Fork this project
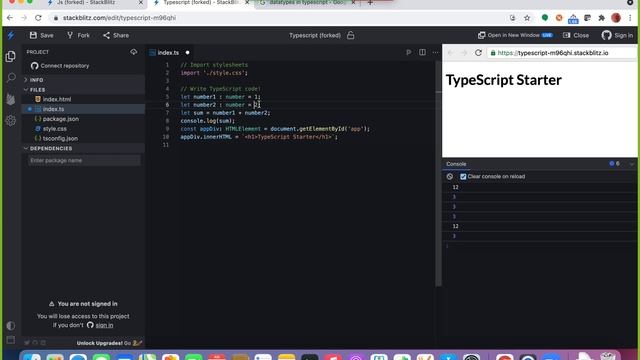 (x=78, y=36)
